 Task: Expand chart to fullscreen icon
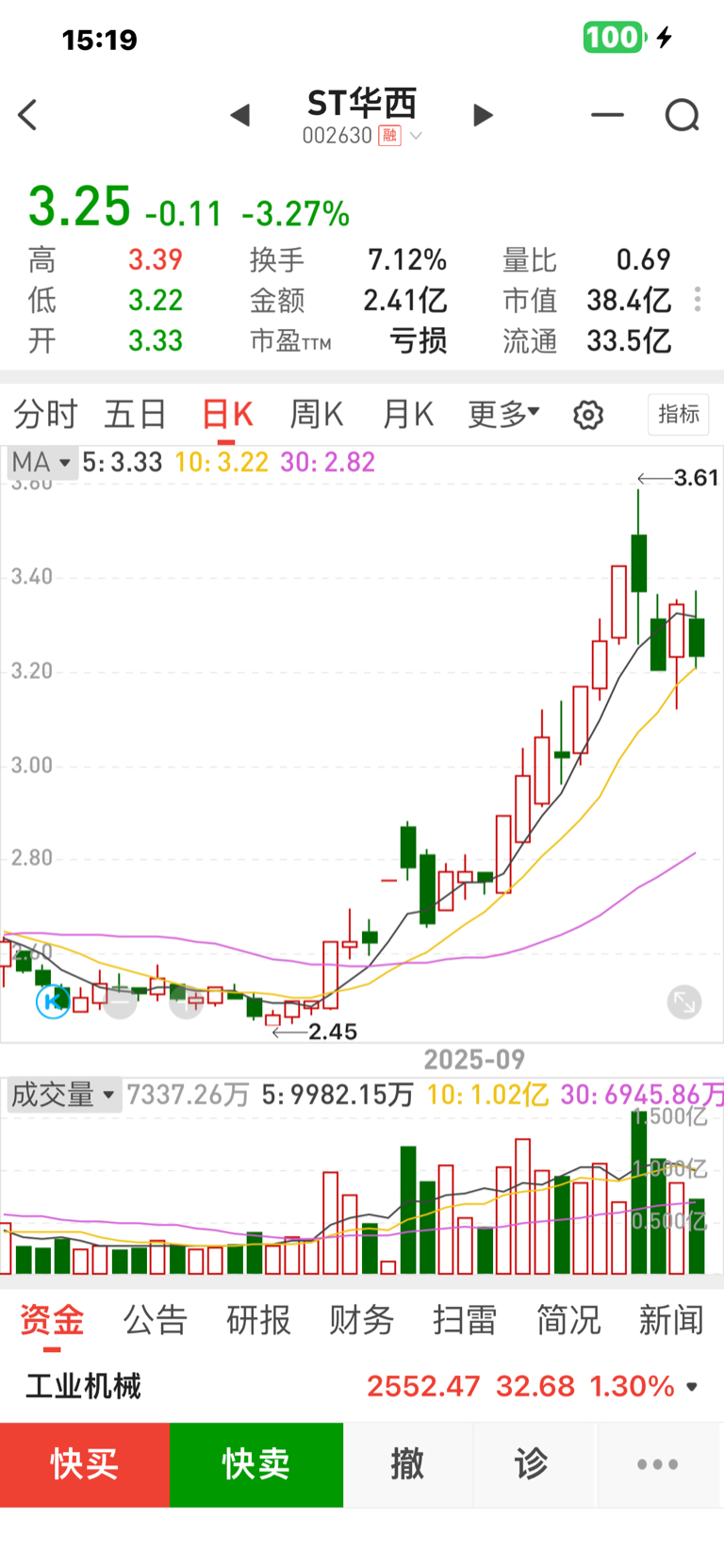tap(684, 1001)
